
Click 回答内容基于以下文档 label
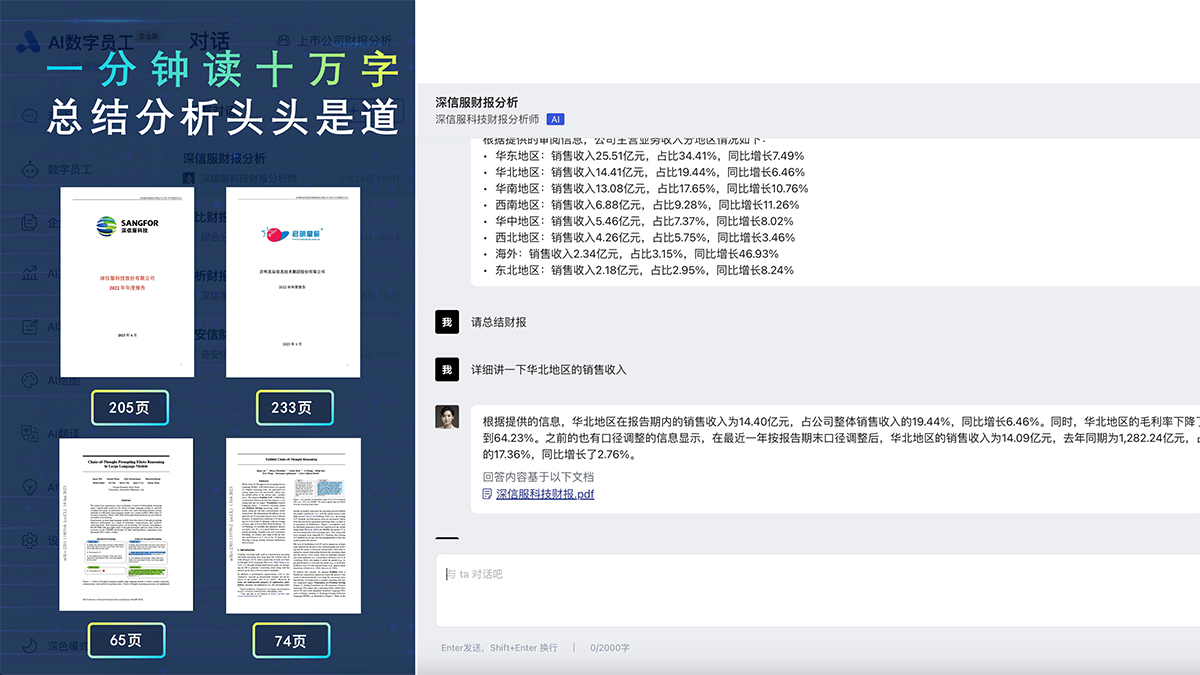click(x=538, y=477)
